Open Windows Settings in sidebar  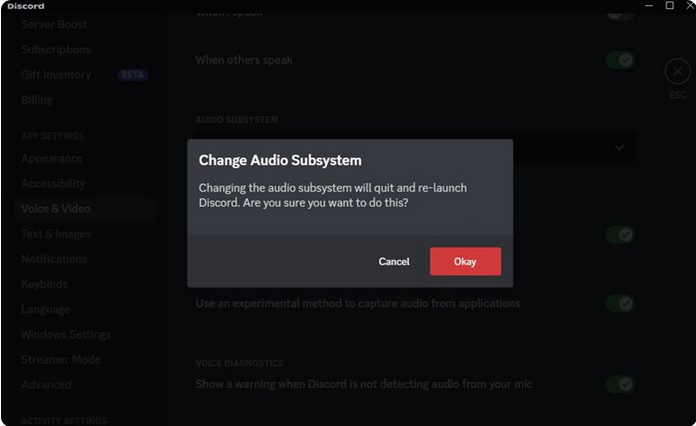click(66, 334)
